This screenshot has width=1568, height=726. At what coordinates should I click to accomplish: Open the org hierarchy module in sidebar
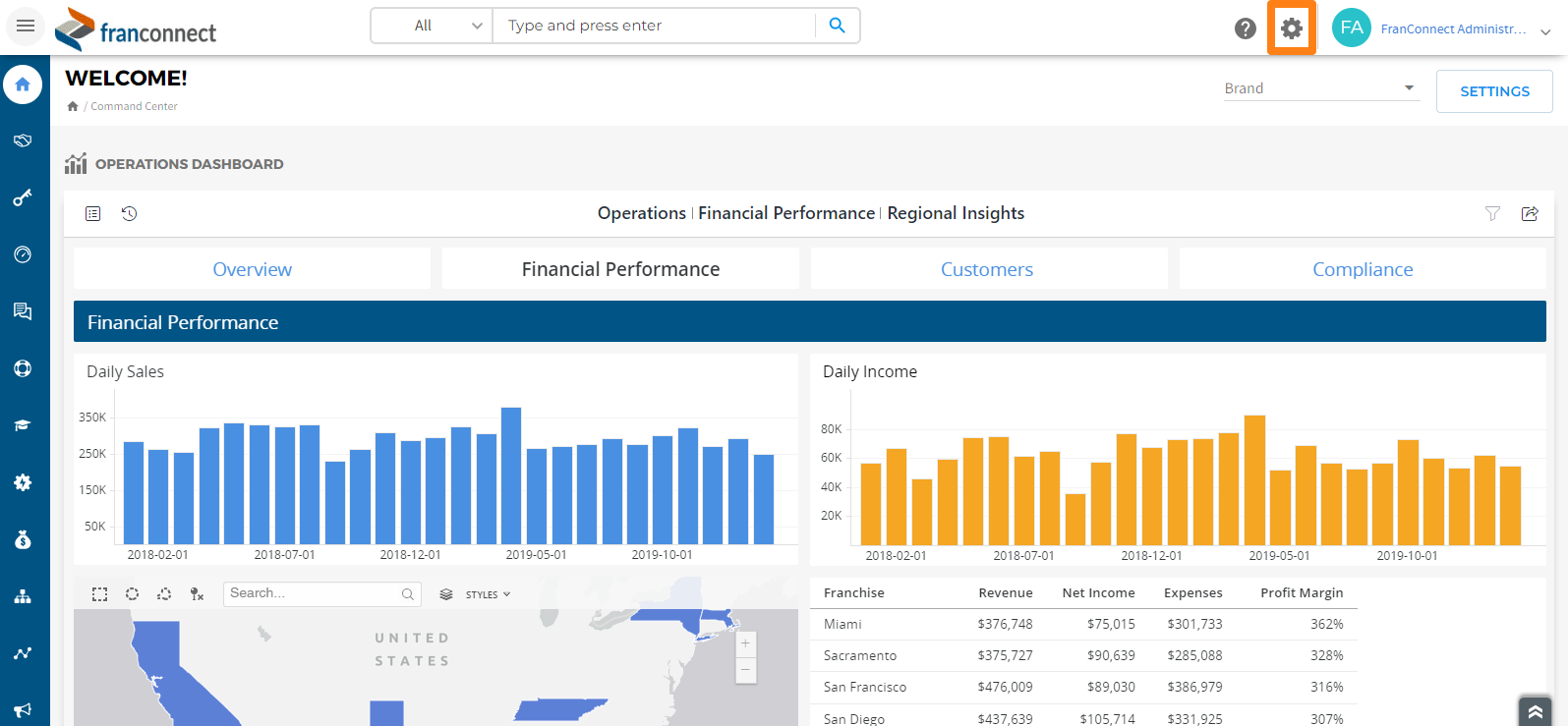coord(23,596)
